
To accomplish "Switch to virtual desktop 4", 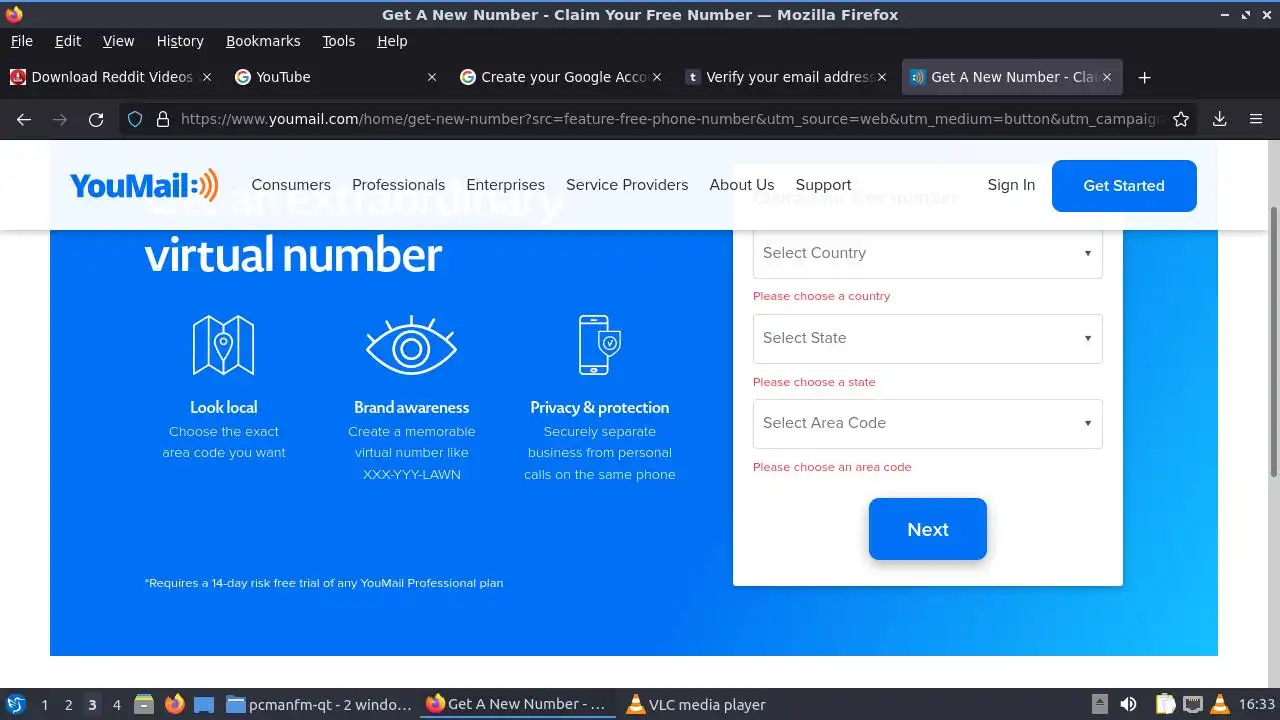I will [x=116, y=704].
